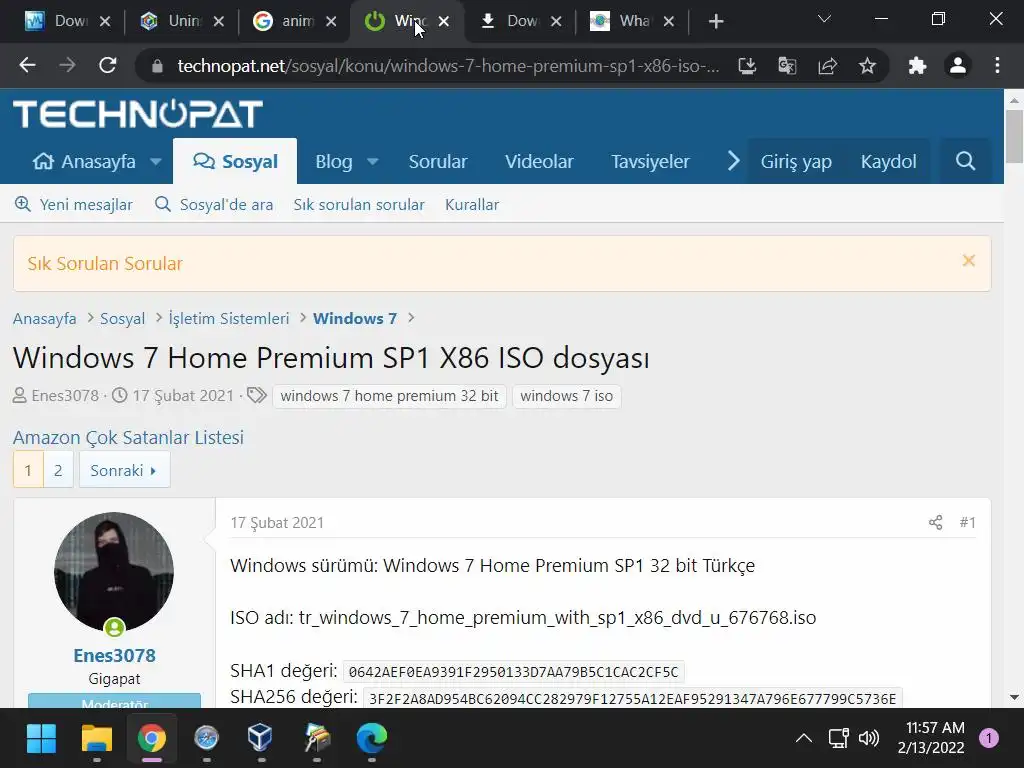Open the notification badge in taskbar
Image resolution: width=1024 pixels, height=768 pixels.
tap(988, 738)
